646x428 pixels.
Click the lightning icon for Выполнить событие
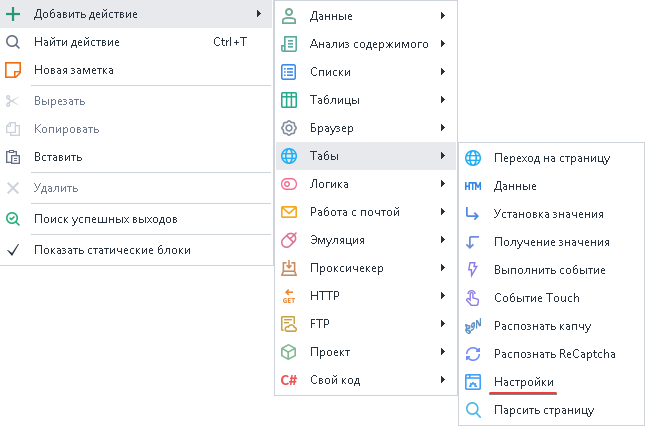(473, 270)
